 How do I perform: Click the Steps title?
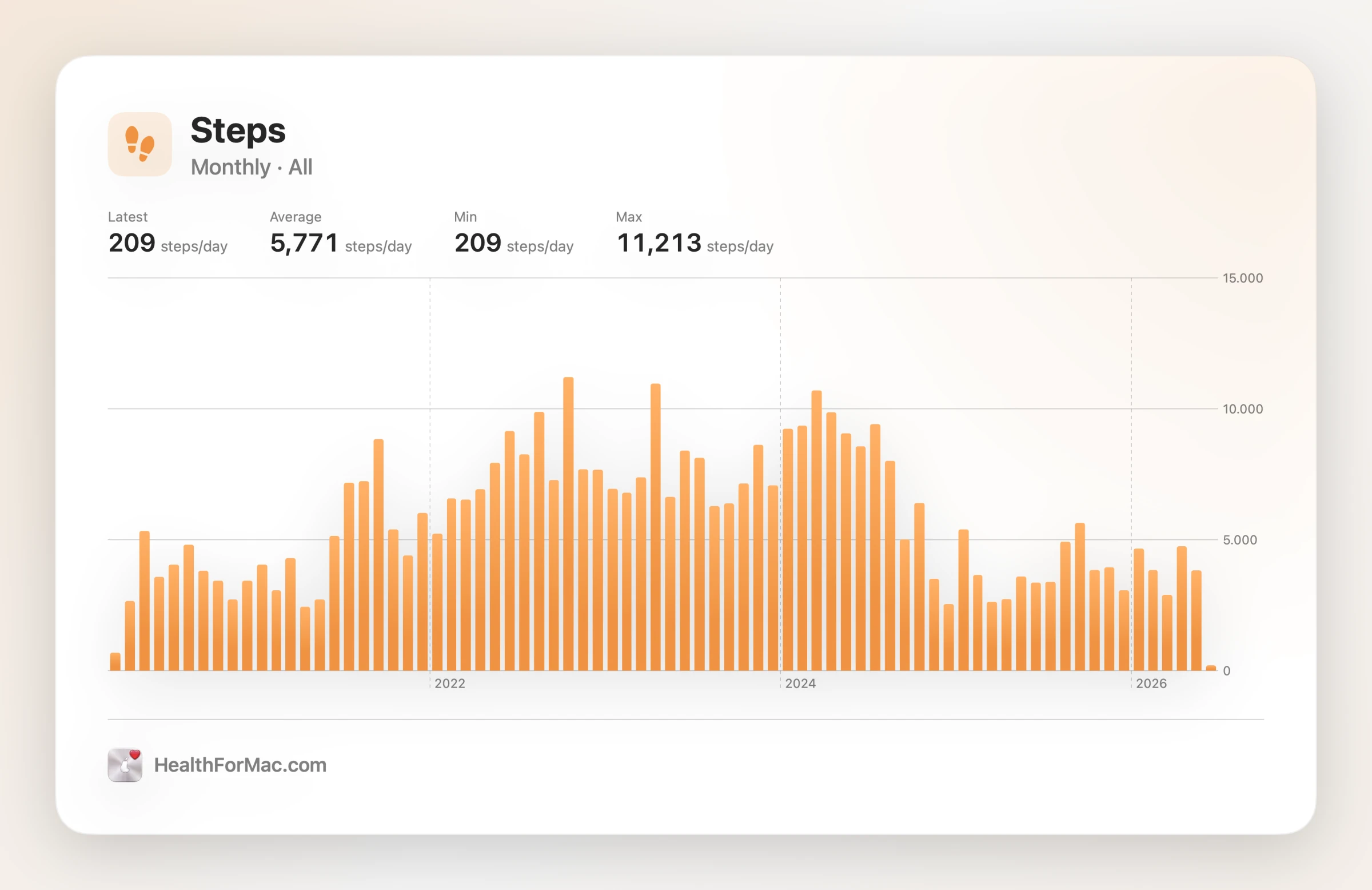[238, 130]
